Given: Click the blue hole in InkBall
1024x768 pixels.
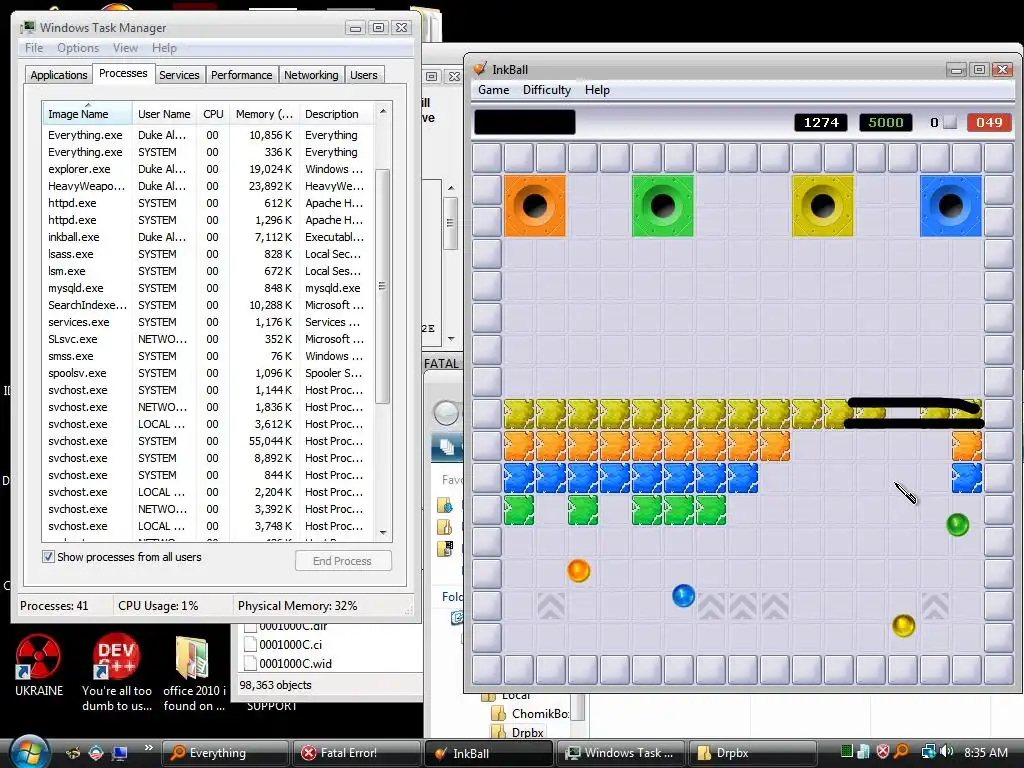Looking at the screenshot, I should (x=951, y=206).
